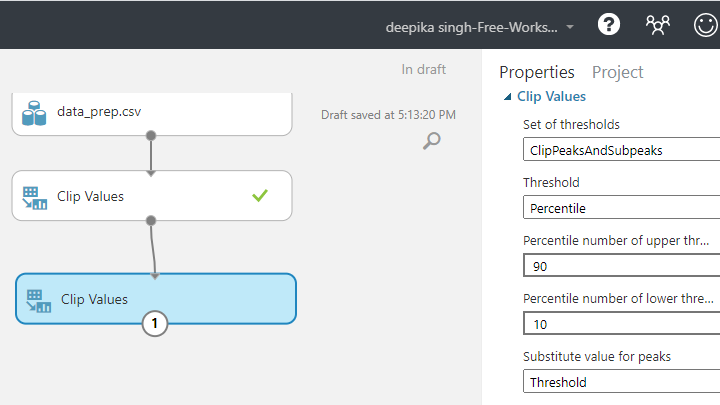Click output port 1 of selected module
Viewport: 720px width, 405px height.
155,323
